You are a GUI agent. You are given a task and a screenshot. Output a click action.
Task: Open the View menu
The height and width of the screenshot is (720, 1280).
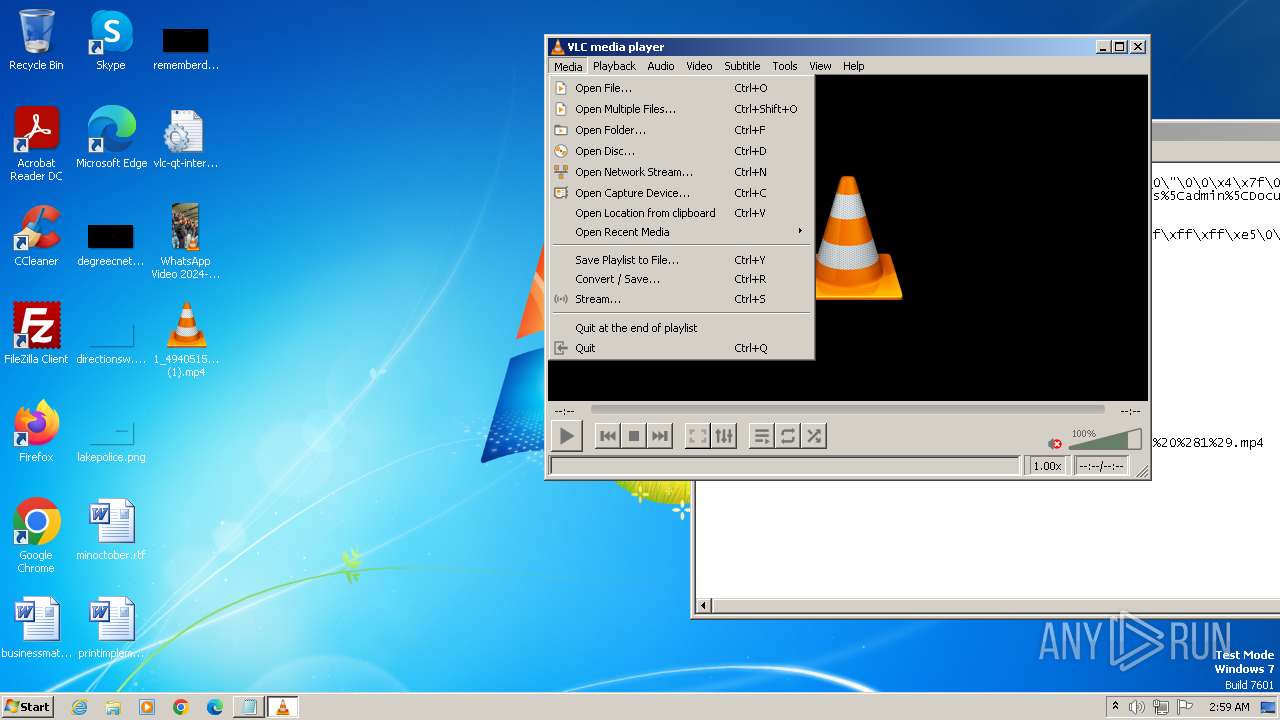click(x=820, y=66)
